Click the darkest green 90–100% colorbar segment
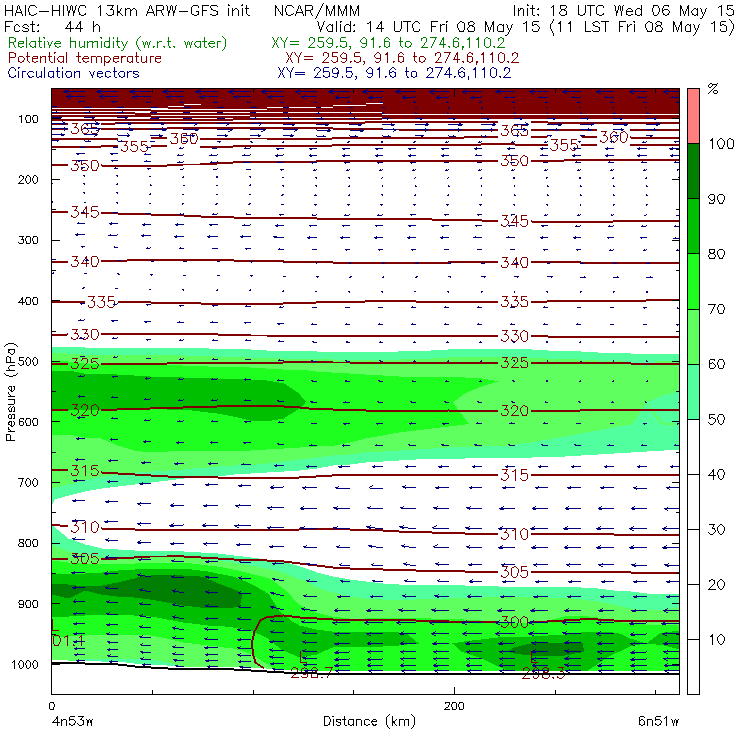 (693, 171)
